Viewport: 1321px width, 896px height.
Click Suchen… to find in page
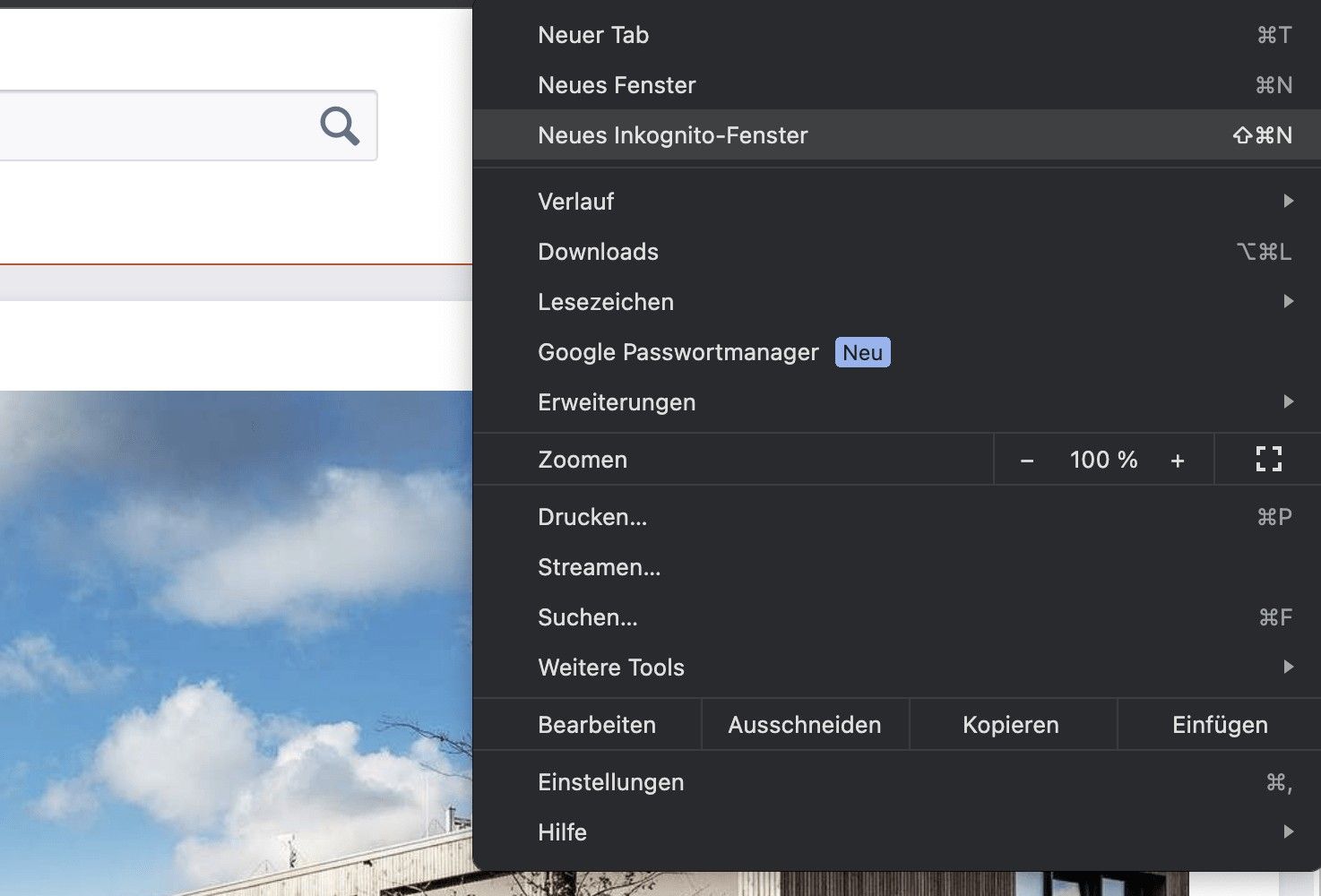click(588, 617)
